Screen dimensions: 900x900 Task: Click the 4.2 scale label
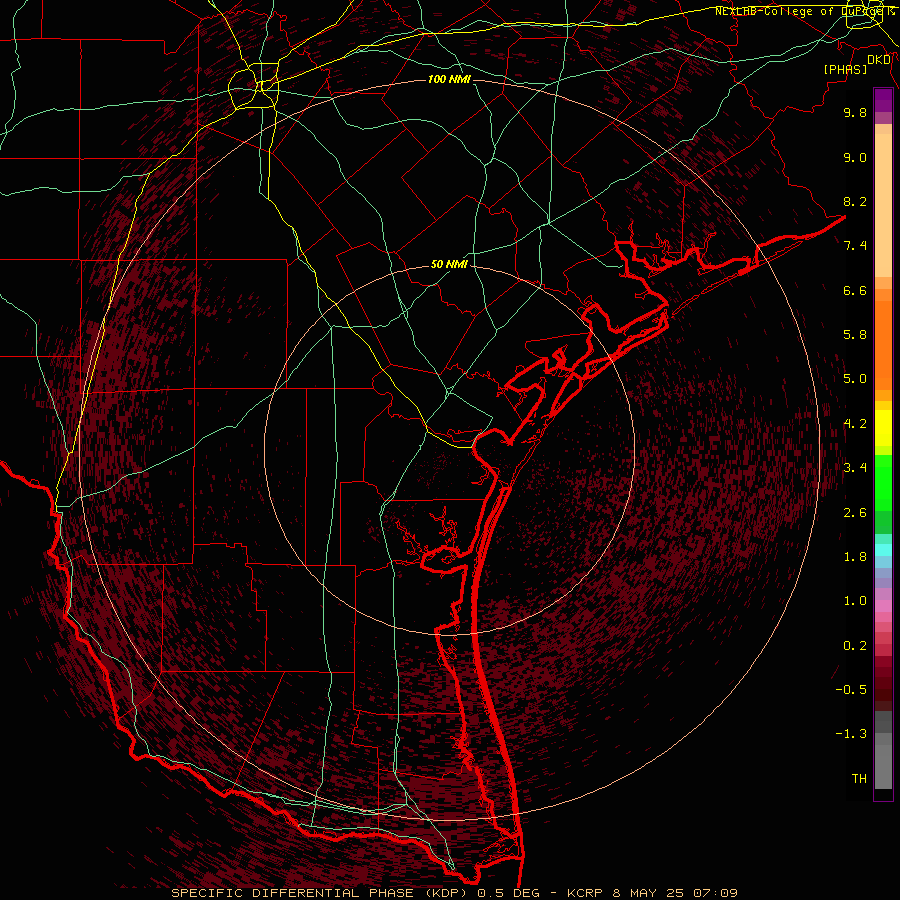coord(855,424)
